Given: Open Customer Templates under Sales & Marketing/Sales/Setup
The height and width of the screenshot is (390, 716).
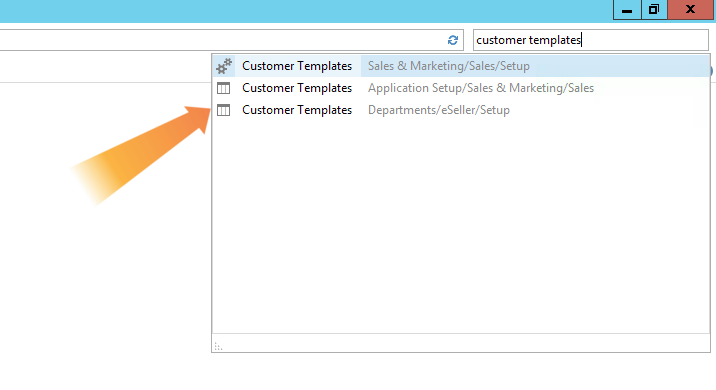Looking at the screenshot, I should (461, 66).
